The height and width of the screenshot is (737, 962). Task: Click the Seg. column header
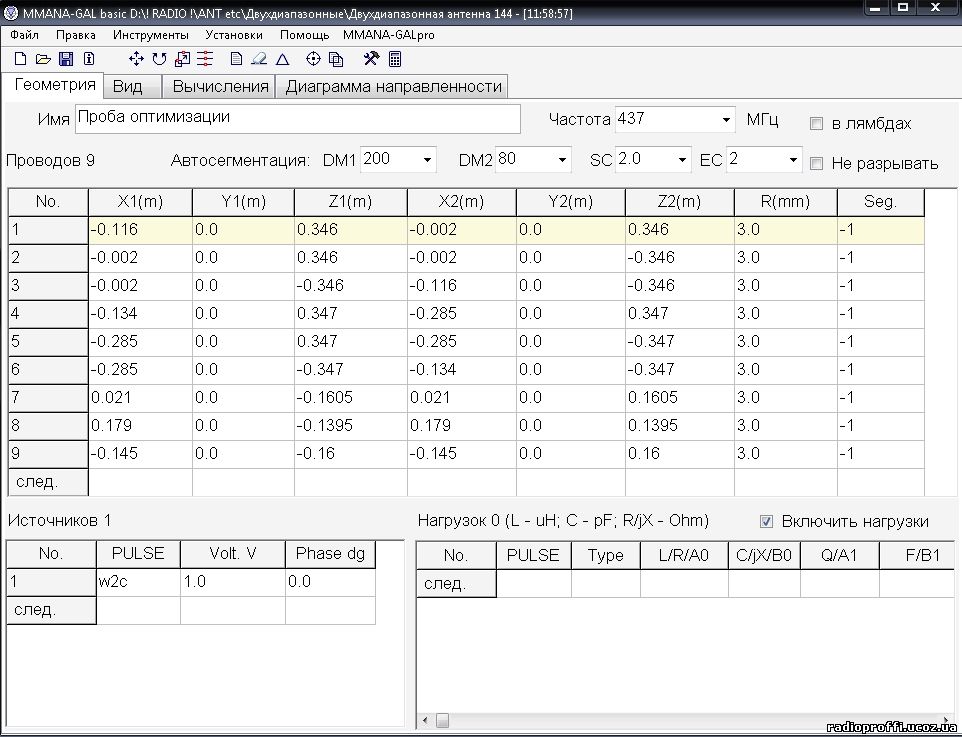coord(881,202)
